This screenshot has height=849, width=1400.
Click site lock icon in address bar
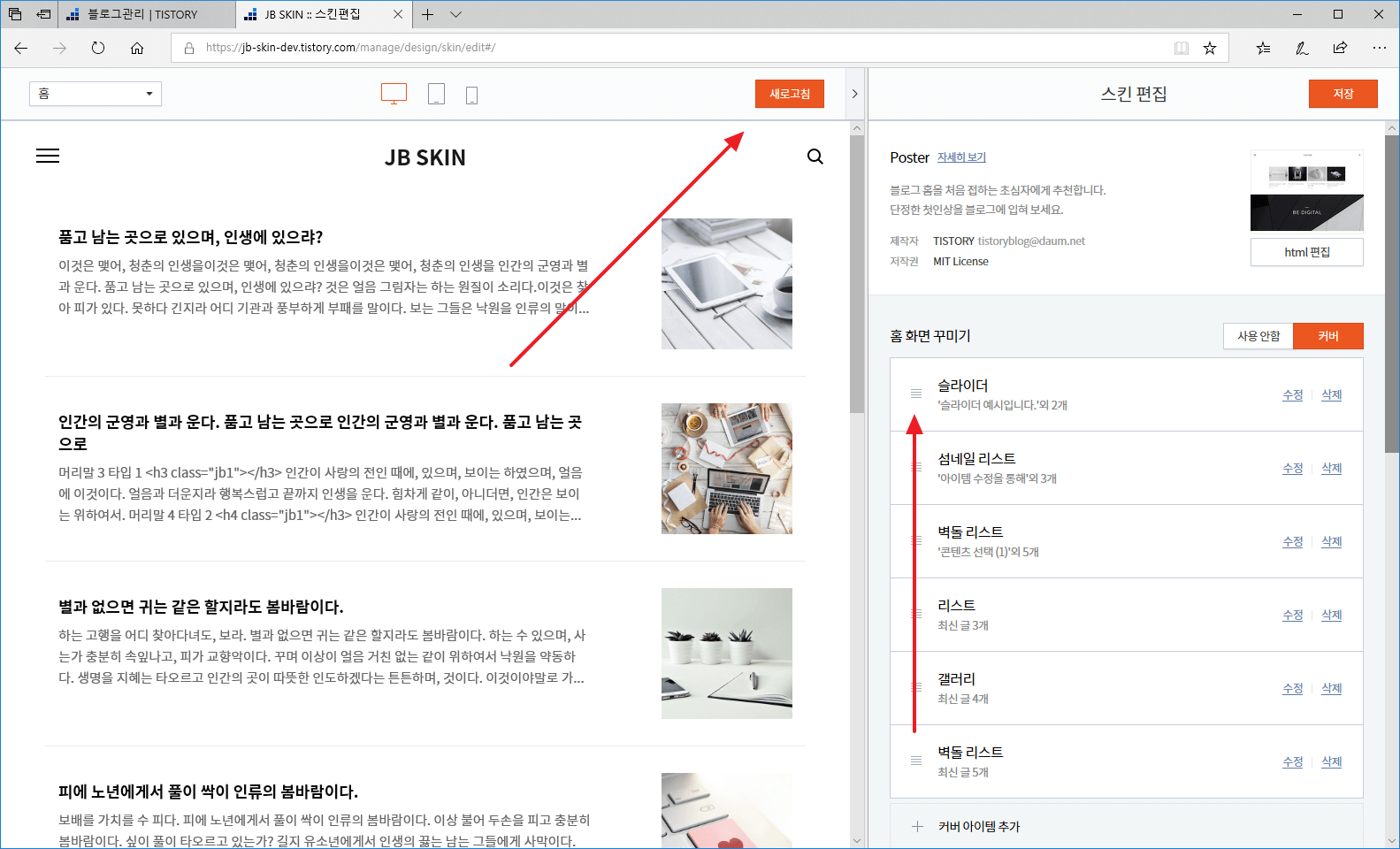(189, 48)
